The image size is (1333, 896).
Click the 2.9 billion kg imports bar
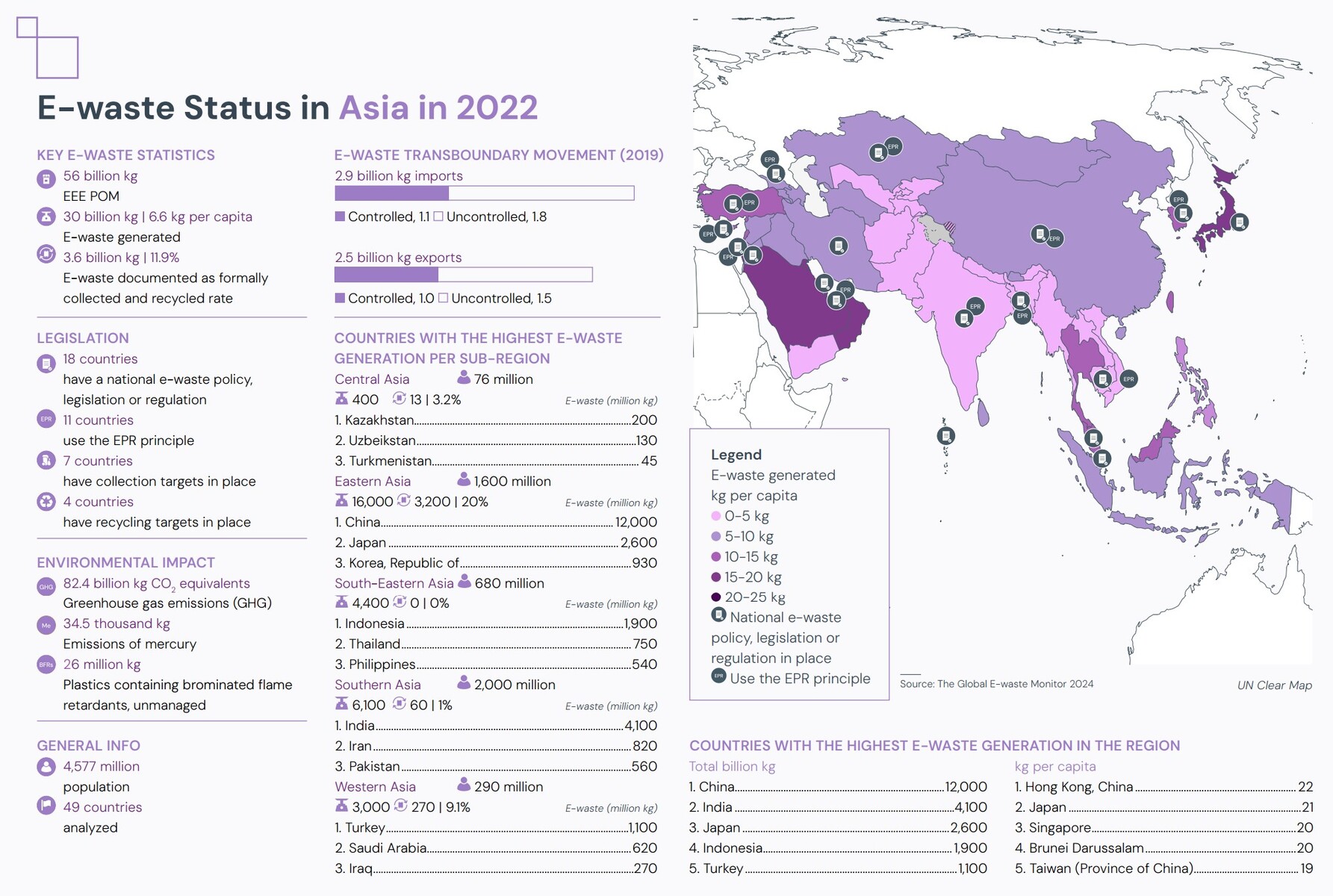coord(484,193)
